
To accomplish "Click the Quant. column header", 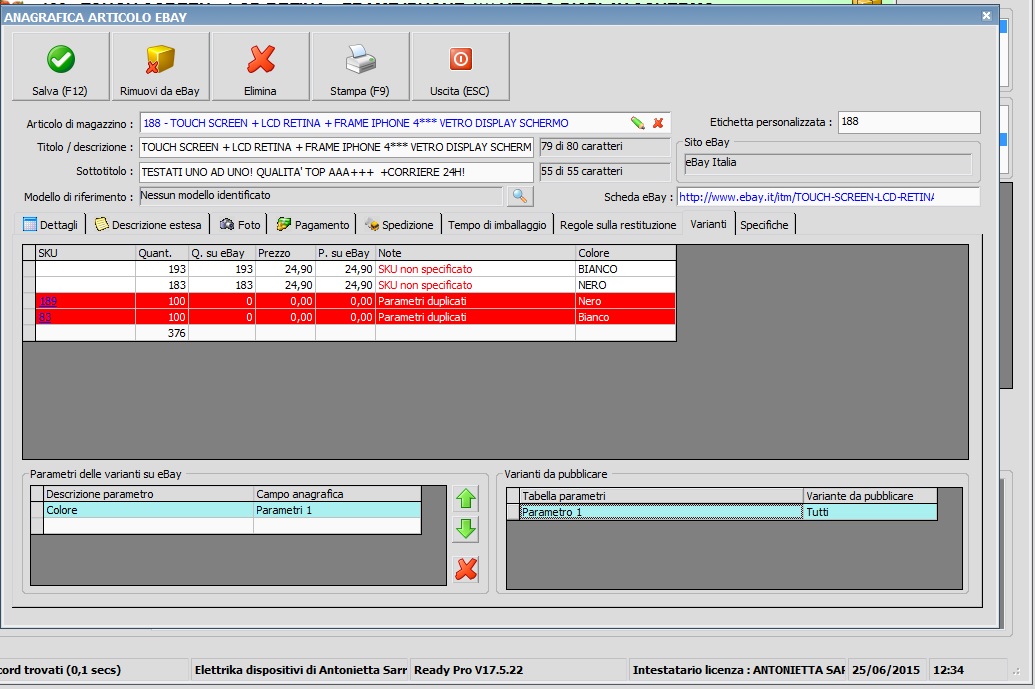I will pos(162,253).
